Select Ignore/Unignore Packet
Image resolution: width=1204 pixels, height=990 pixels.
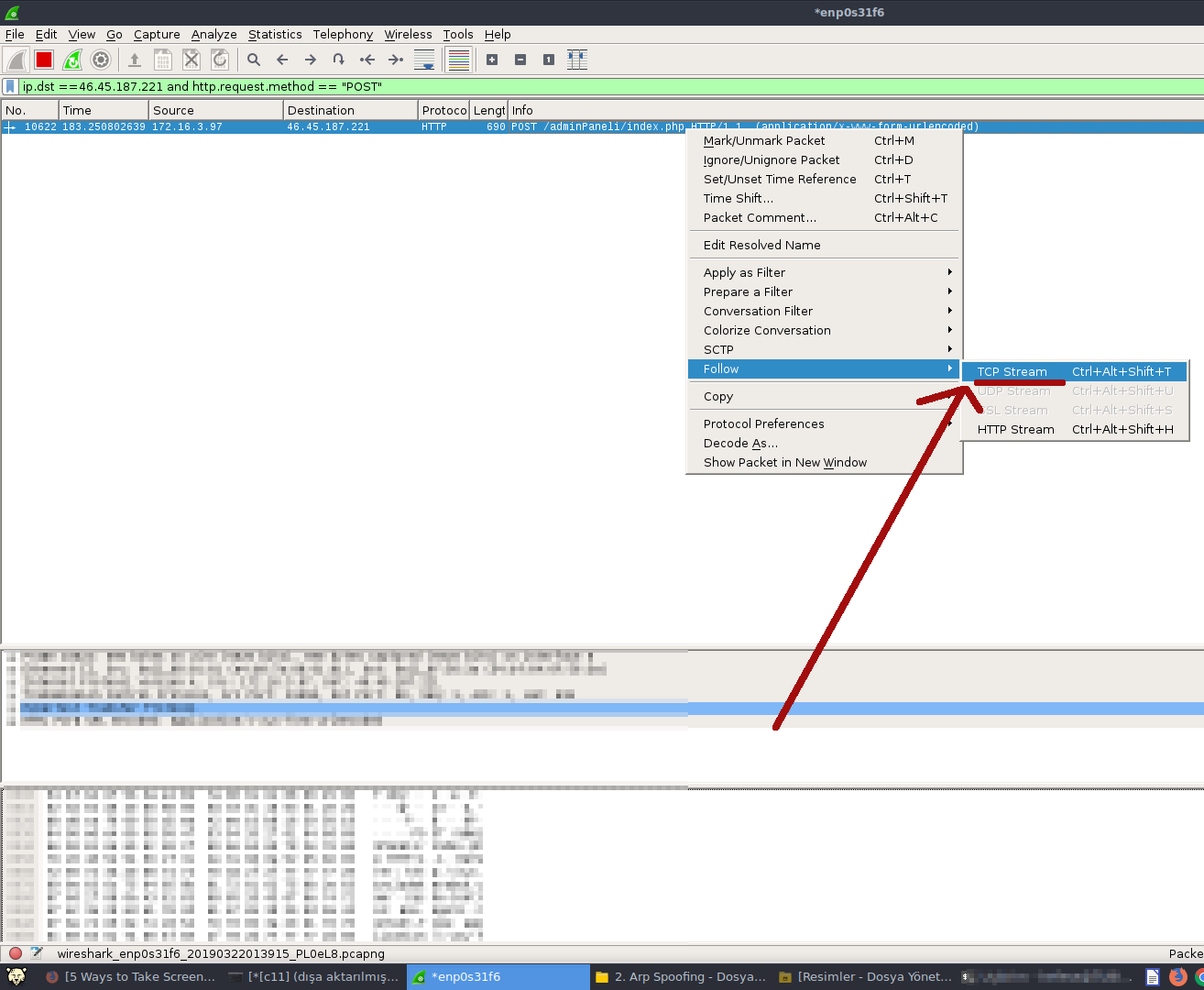pyautogui.click(x=825, y=159)
